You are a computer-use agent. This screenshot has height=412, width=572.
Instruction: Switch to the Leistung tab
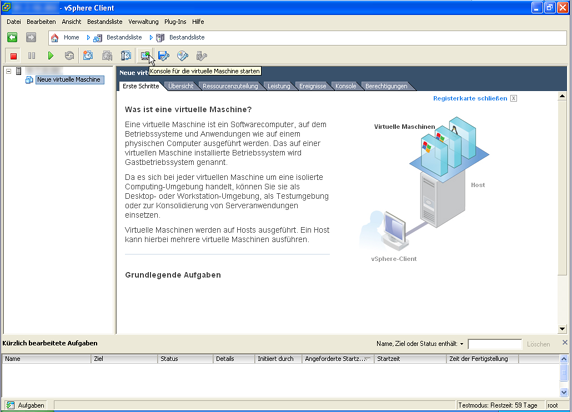coord(279,86)
